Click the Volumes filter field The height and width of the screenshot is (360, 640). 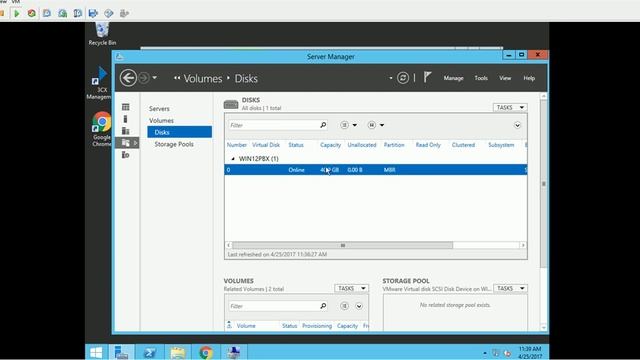point(273,306)
